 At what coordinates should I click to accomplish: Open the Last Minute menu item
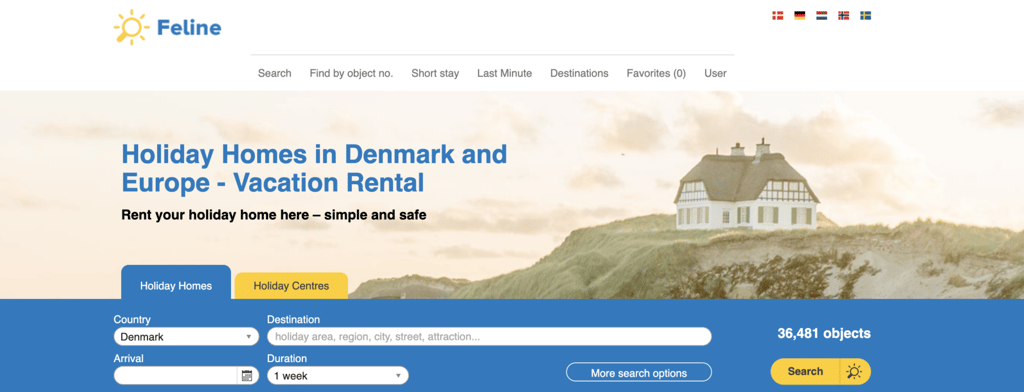pyautogui.click(x=504, y=73)
